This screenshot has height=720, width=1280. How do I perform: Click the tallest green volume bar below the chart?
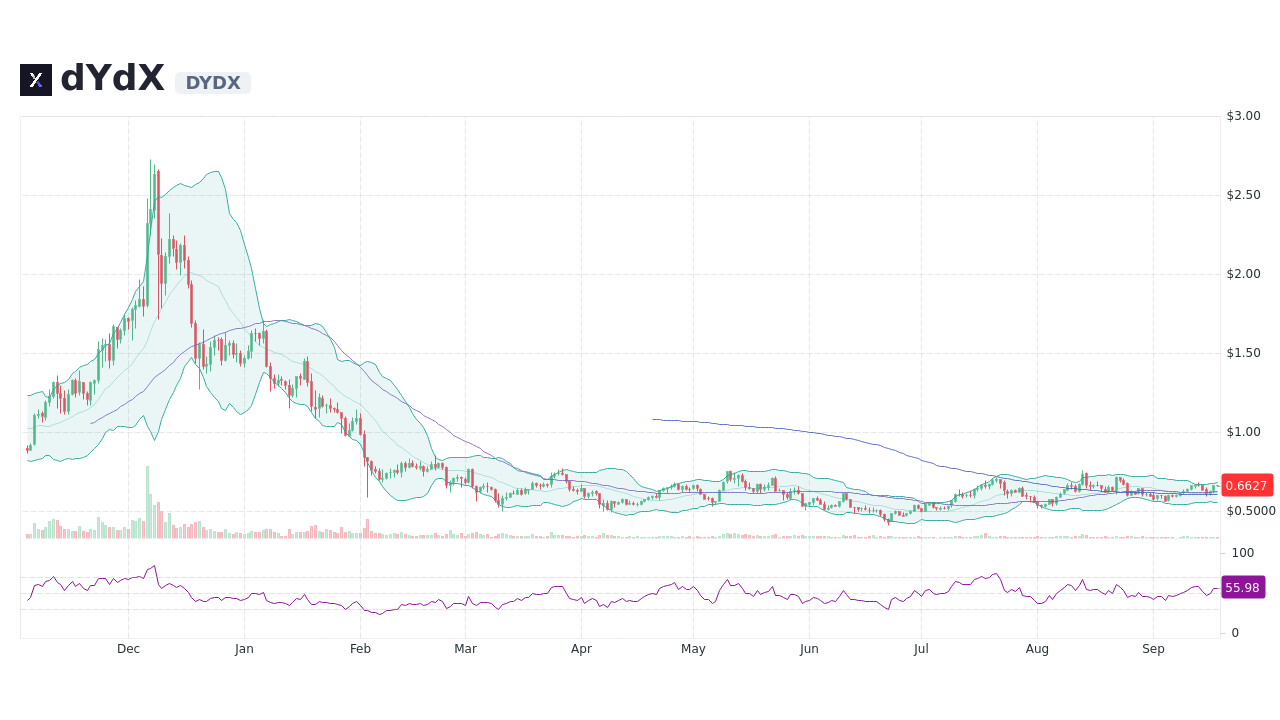point(147,500)
